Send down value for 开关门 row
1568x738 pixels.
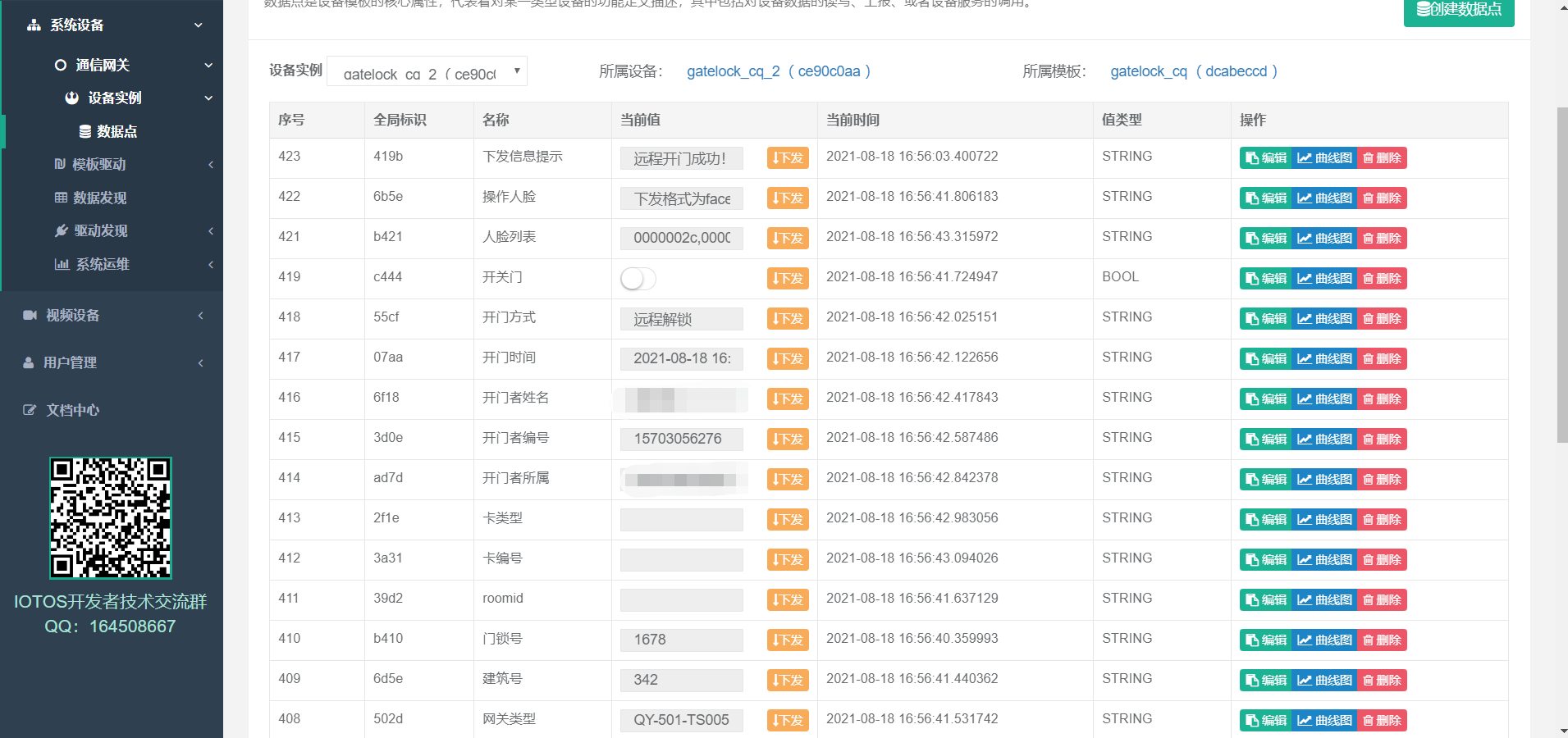(788, 279)
